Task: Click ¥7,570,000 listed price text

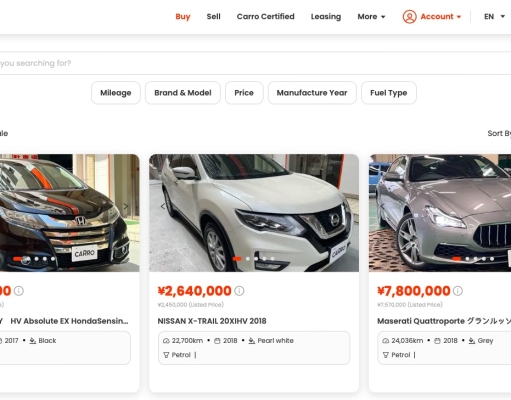Action: [410, 305]
